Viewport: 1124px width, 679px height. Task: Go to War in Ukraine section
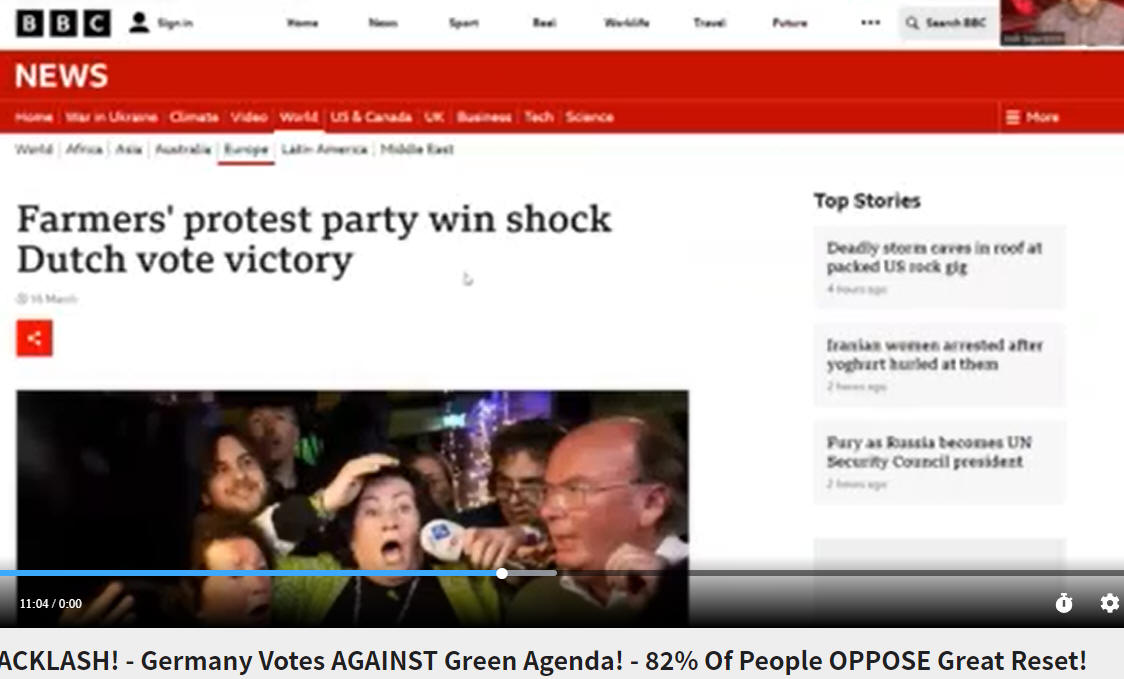tap(111, 117)
